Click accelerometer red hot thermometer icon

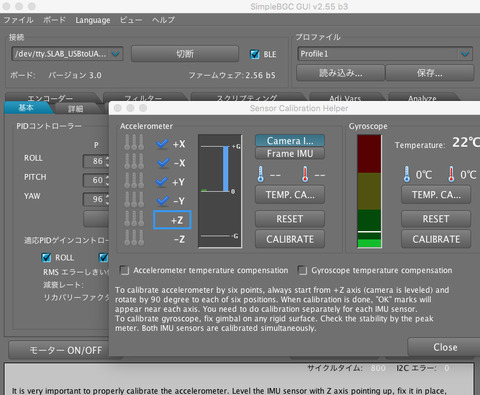305,174
